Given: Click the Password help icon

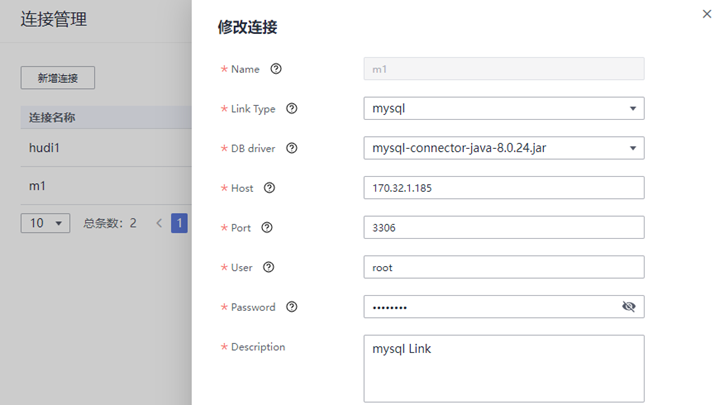Looking at the screenshot, I should click(291, 307).
